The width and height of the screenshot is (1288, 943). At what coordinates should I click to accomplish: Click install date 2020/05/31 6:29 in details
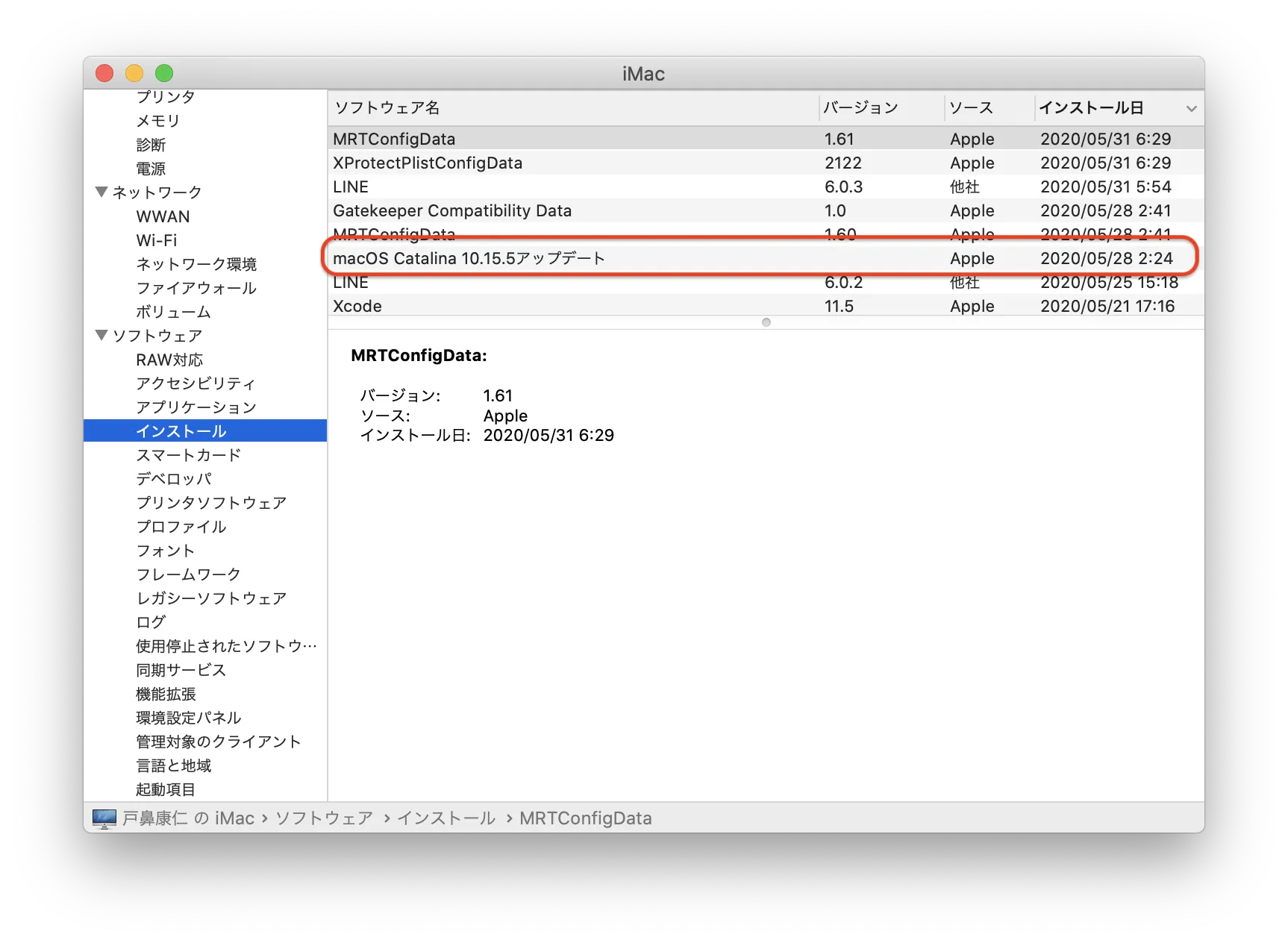tap(548, 435)
